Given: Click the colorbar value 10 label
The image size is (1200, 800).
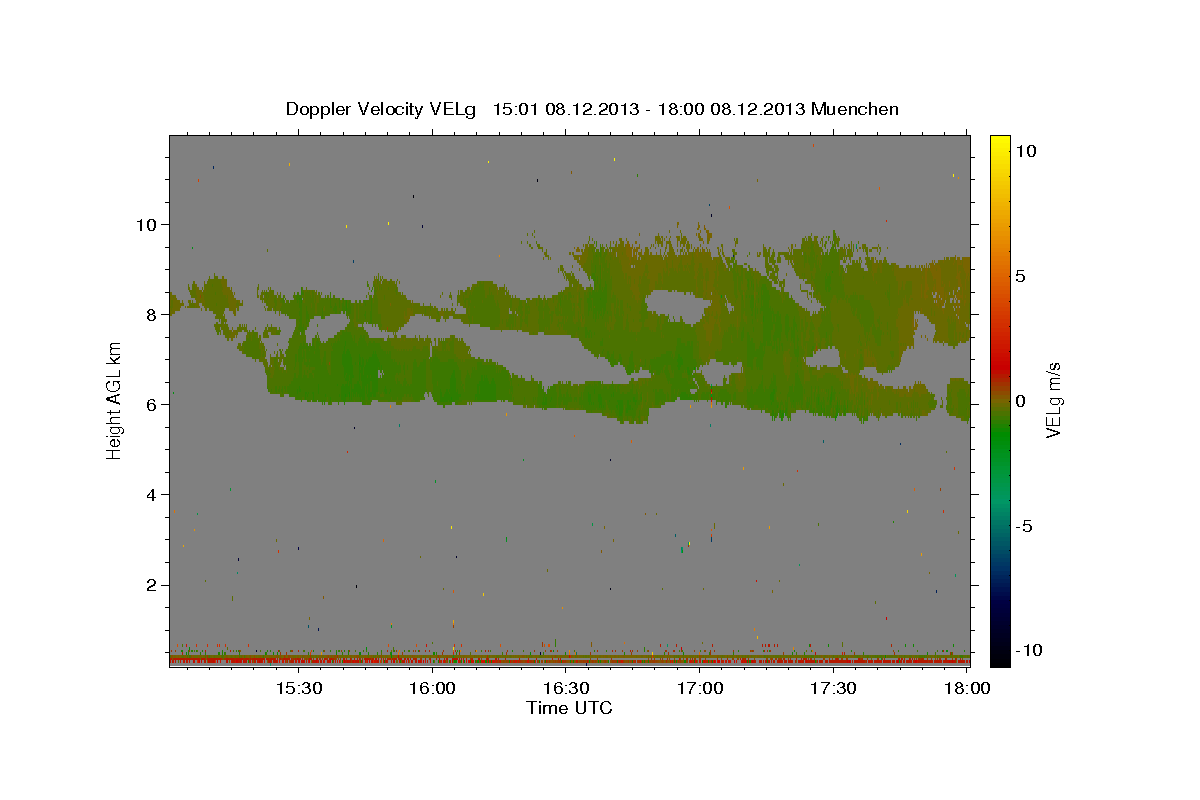Looking at the screenshot, I should click(x=1027, y=151).
